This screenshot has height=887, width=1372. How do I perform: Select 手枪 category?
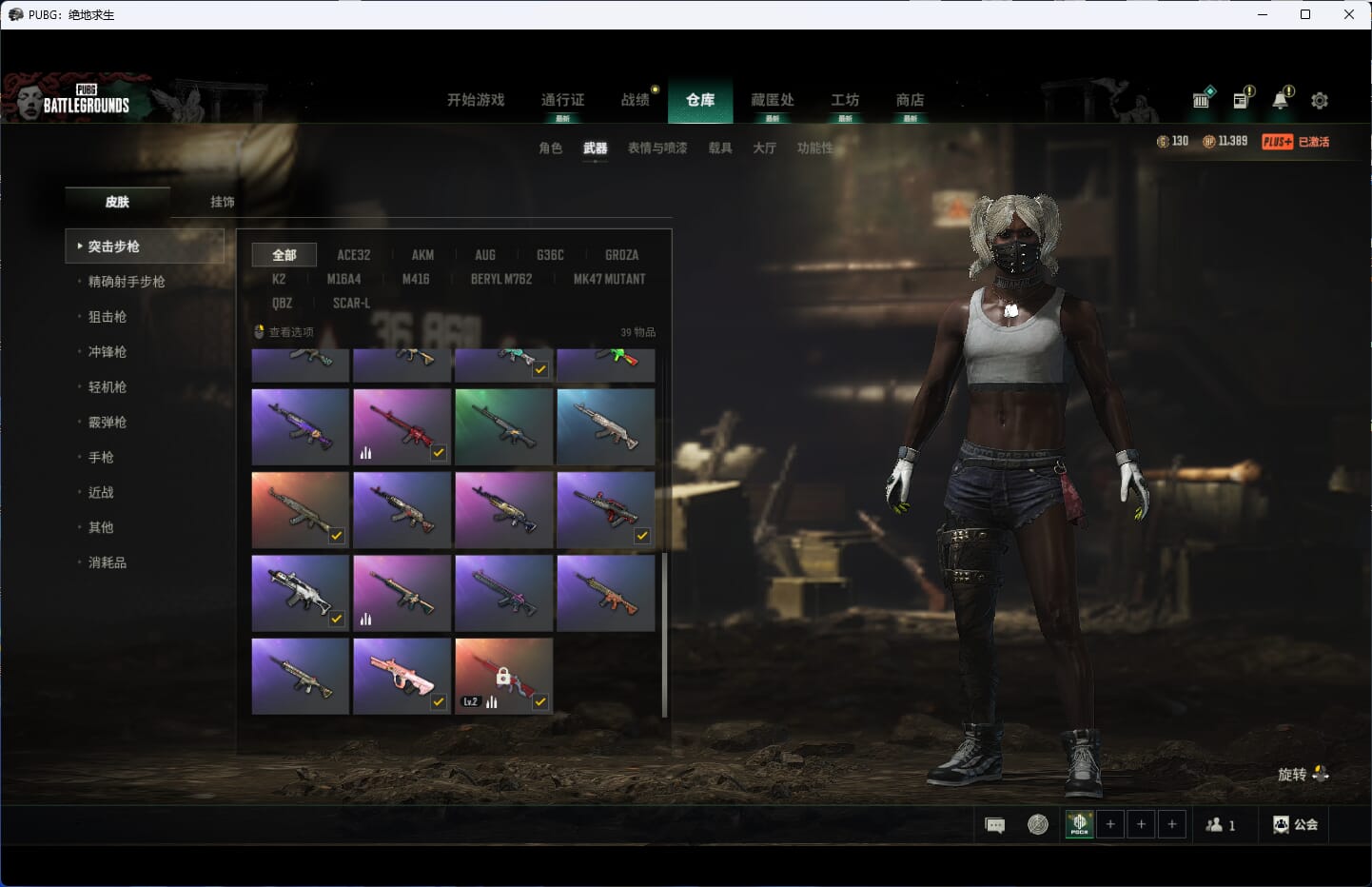coord(101,458)
